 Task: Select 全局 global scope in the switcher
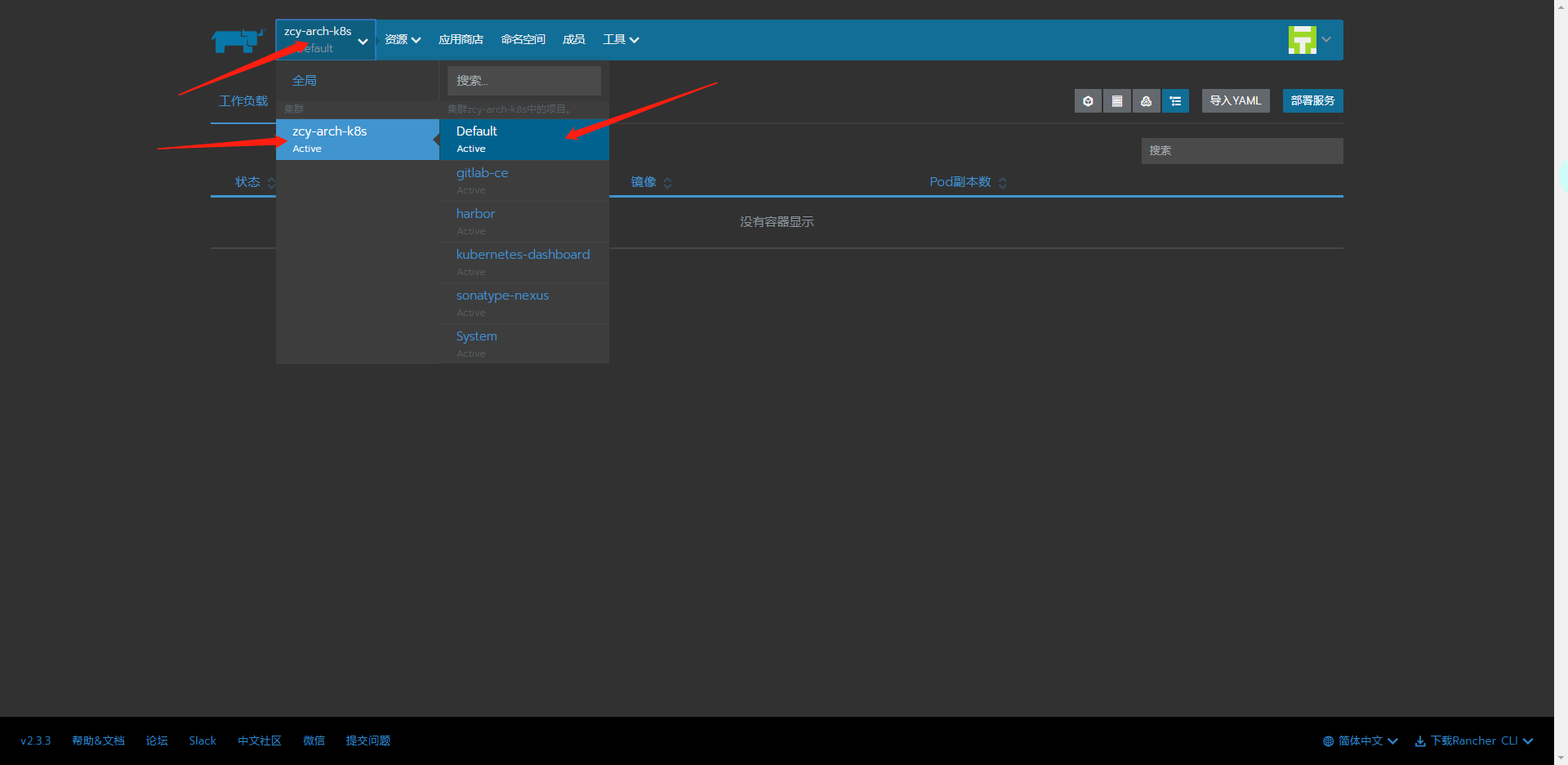tap(305, 81)
